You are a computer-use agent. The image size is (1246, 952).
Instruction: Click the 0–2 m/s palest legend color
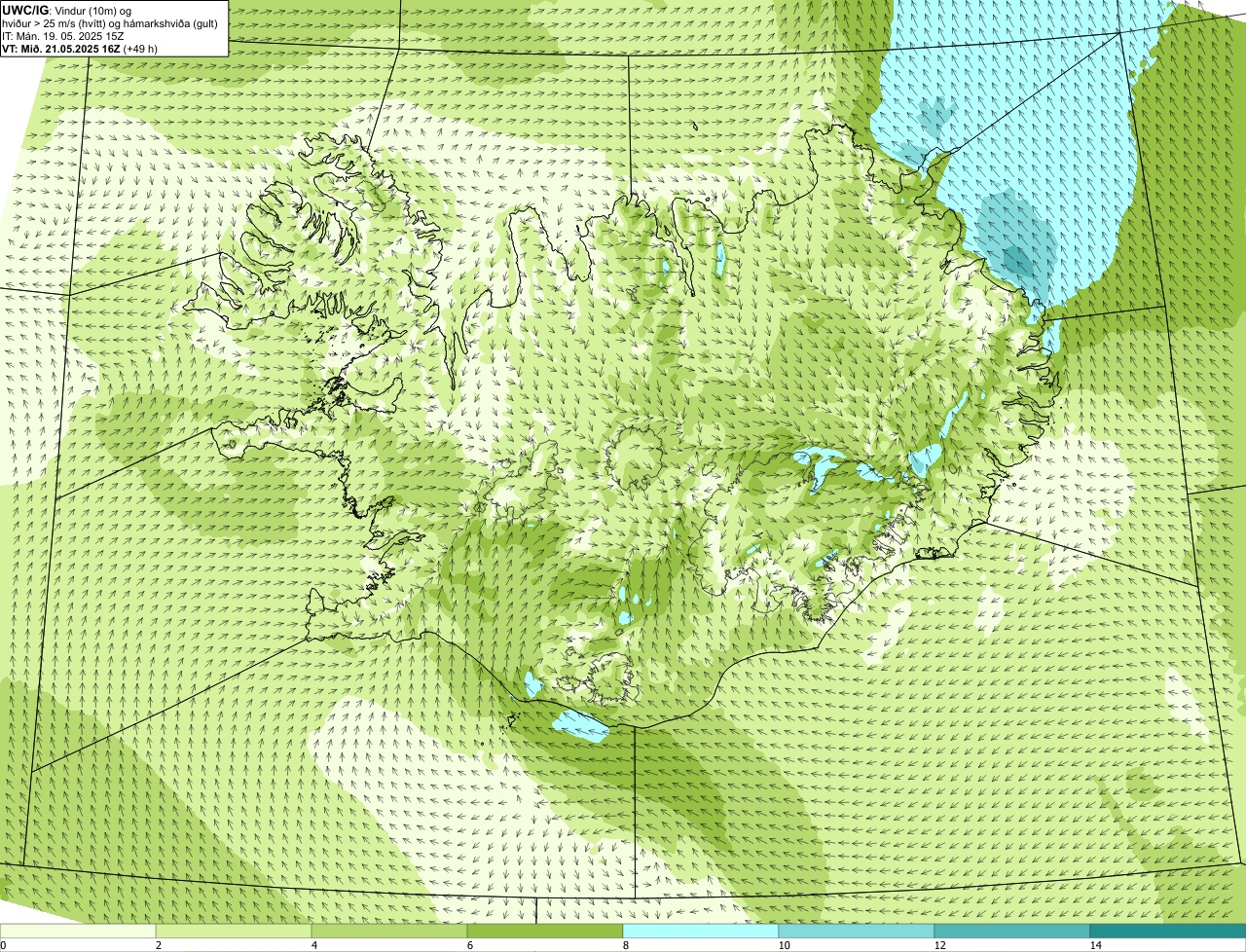tap(78, 931)
